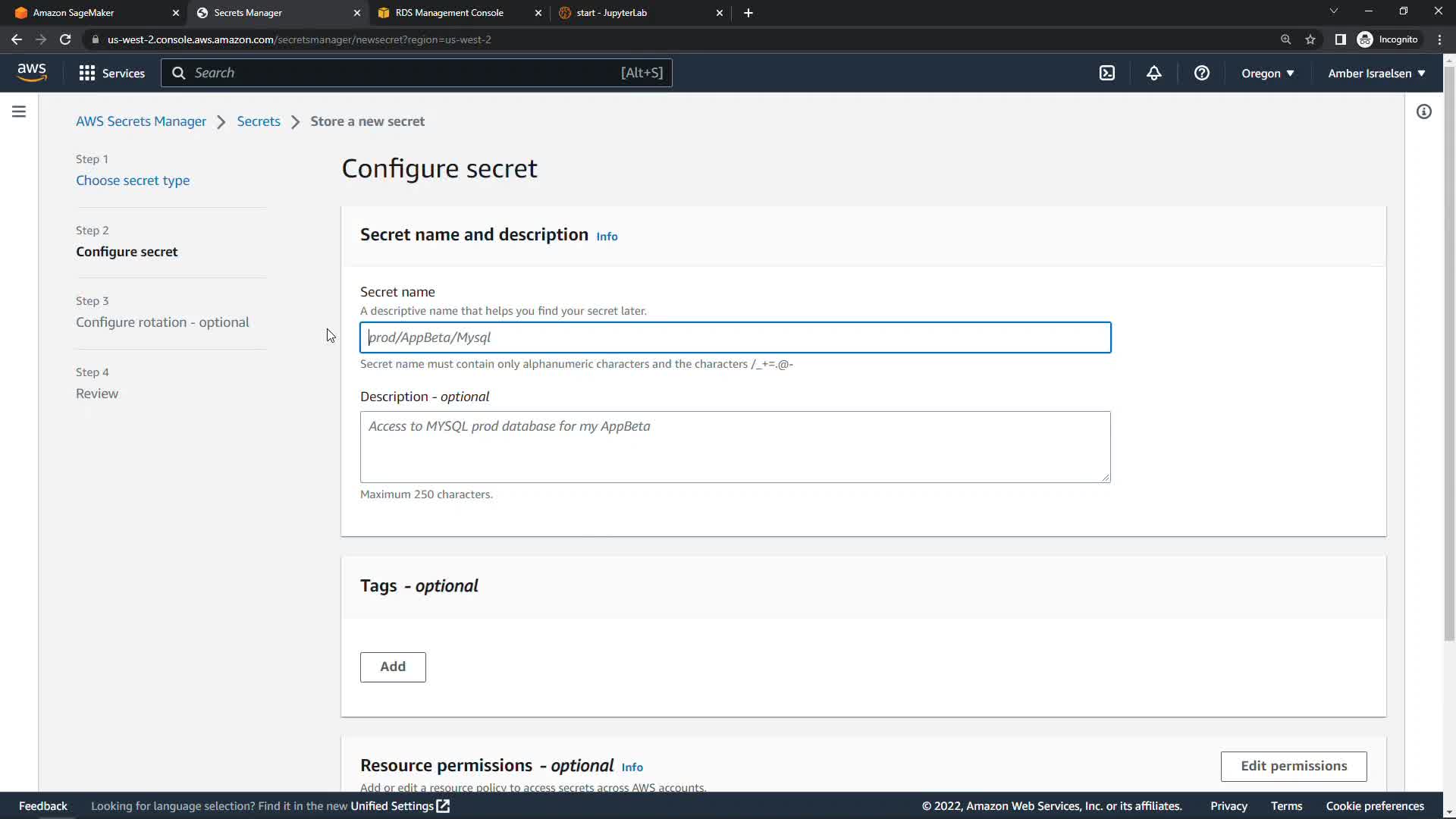Open the Services grid menu
The width and height of the screenshot is (1456, 819).
click(111, 73)
